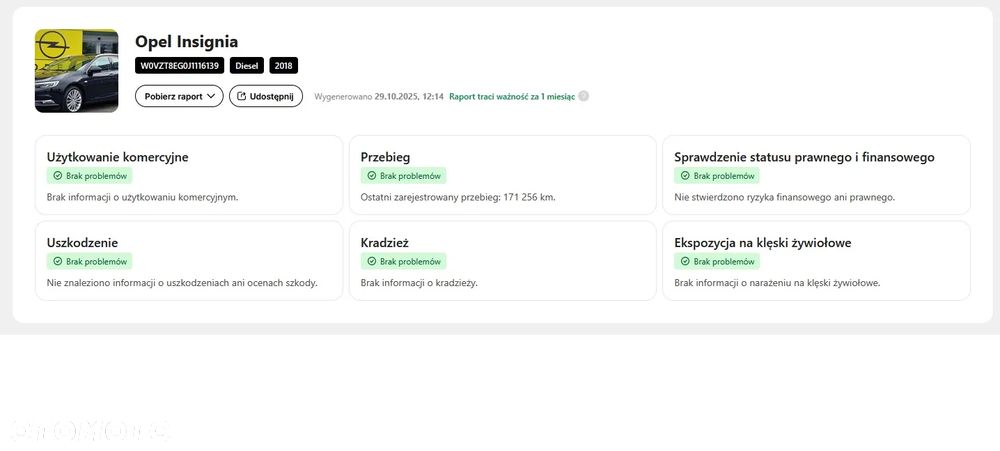Open Ekspozycja na klęski żywiołowe heading
The height and width of the screenshot is (451, 1000).
pyautogui.click(x=763, y=243)
